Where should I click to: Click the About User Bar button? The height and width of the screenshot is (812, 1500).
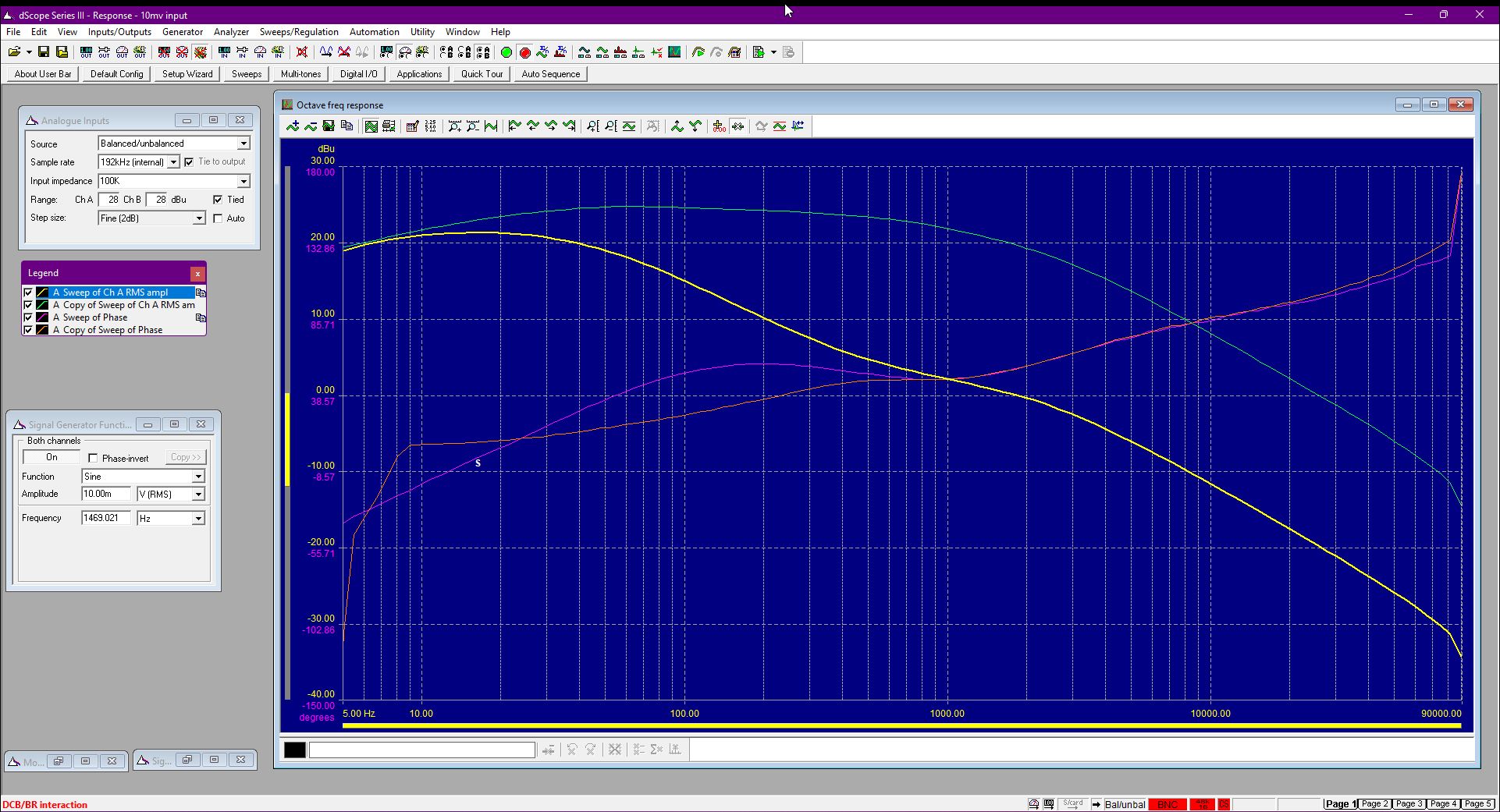tap(43, 74)
